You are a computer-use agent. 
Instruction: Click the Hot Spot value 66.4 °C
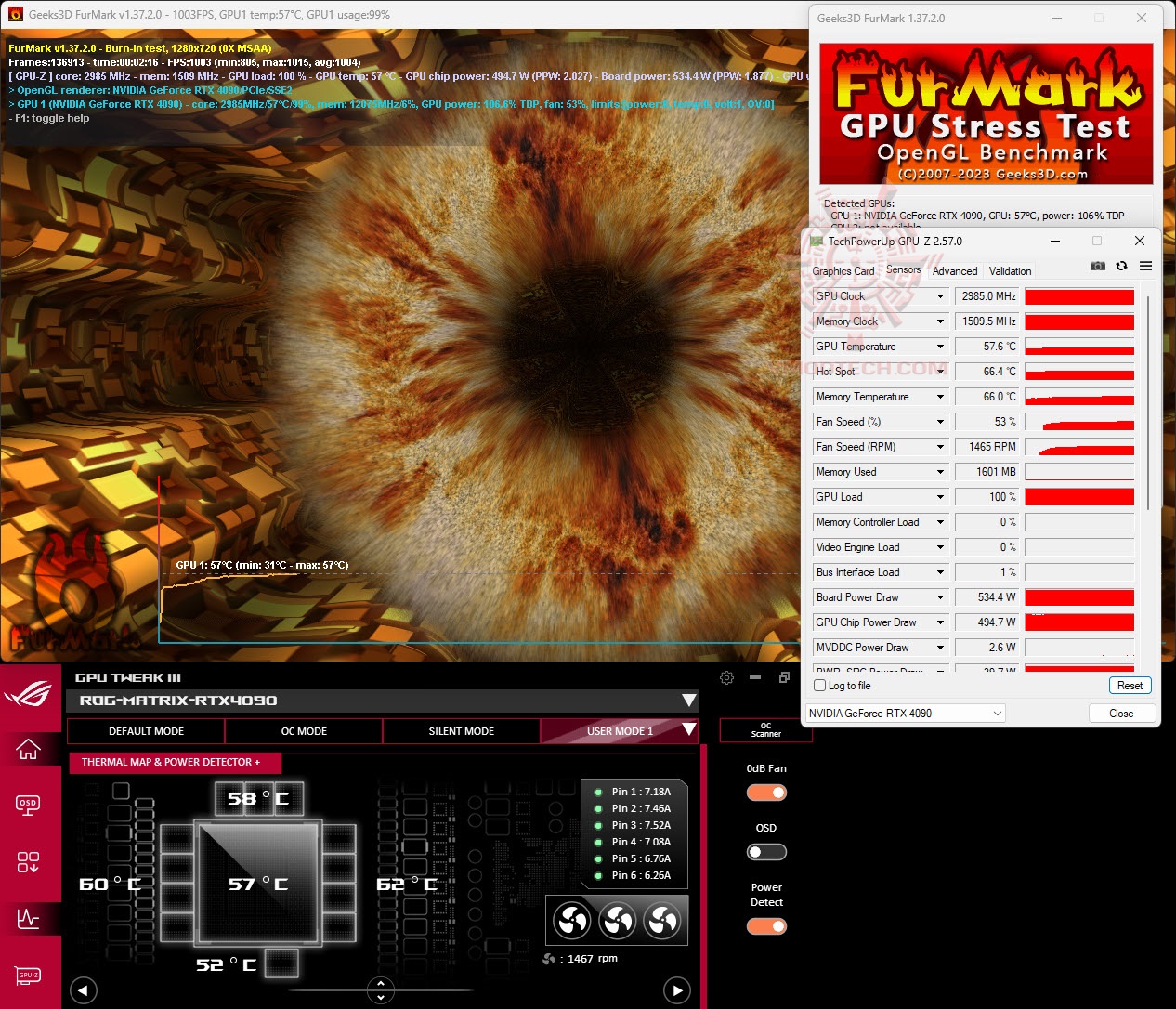987,372
